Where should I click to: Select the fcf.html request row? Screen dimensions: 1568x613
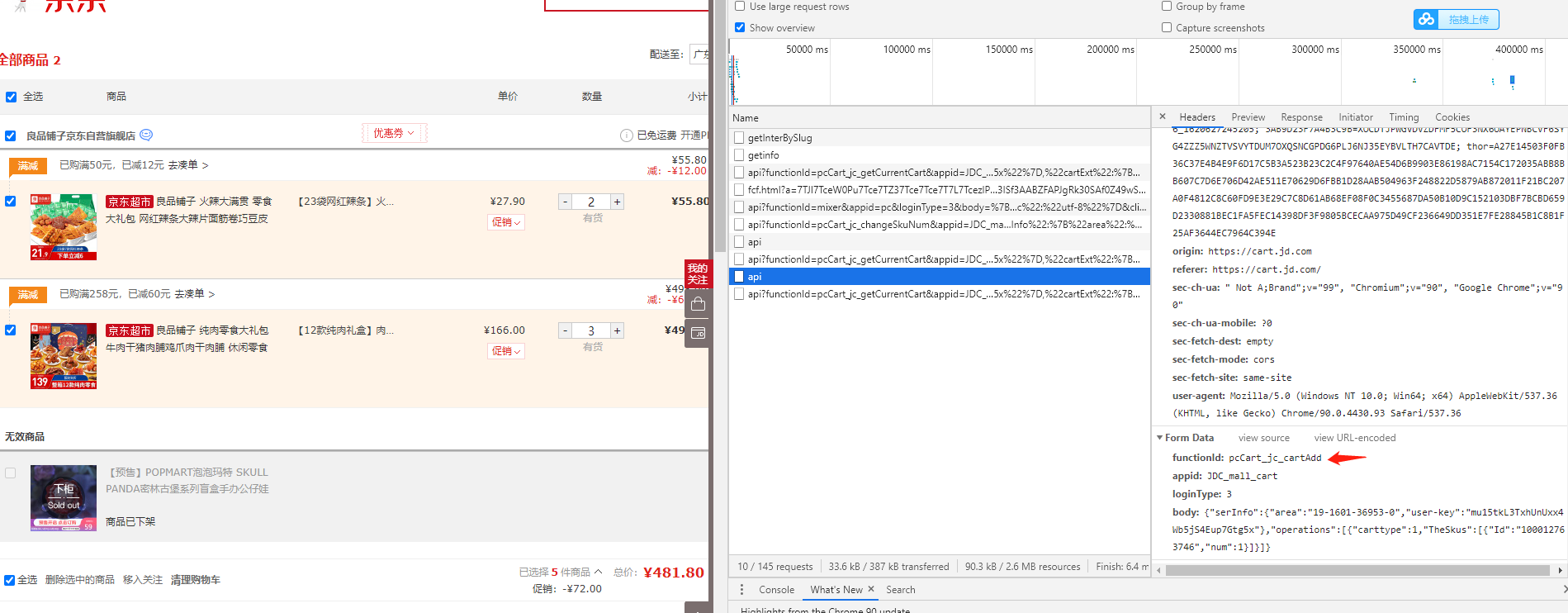pos(939,190)
